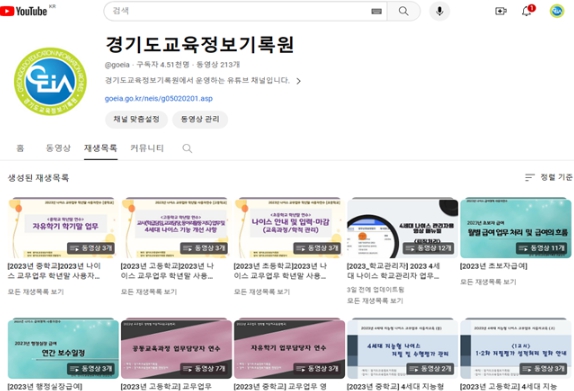Click the 동영상 2개 count badge
This screenshot has width=574, height=391.
click(x=430, y=369)
